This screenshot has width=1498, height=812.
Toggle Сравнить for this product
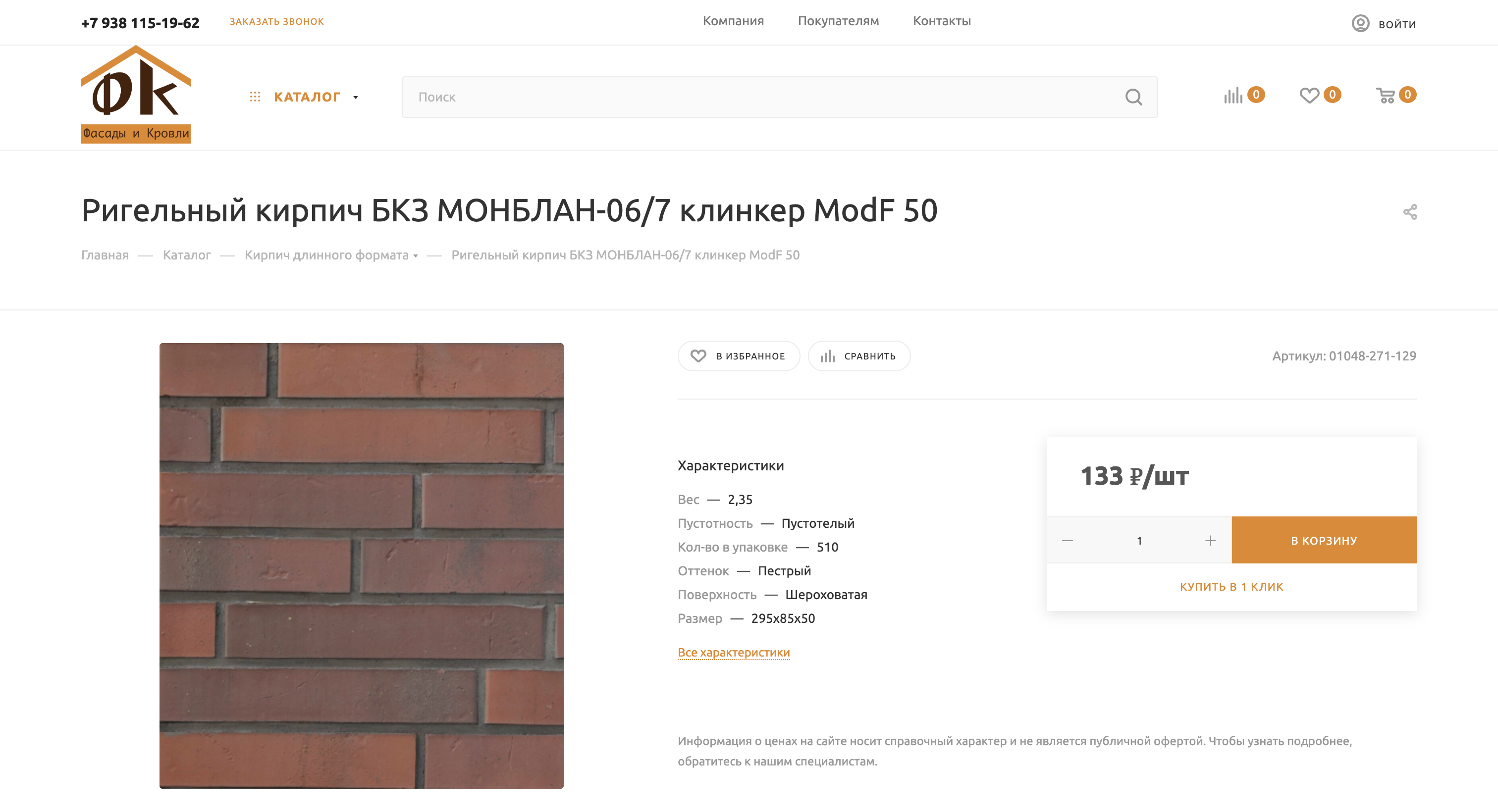pos(858,355)
